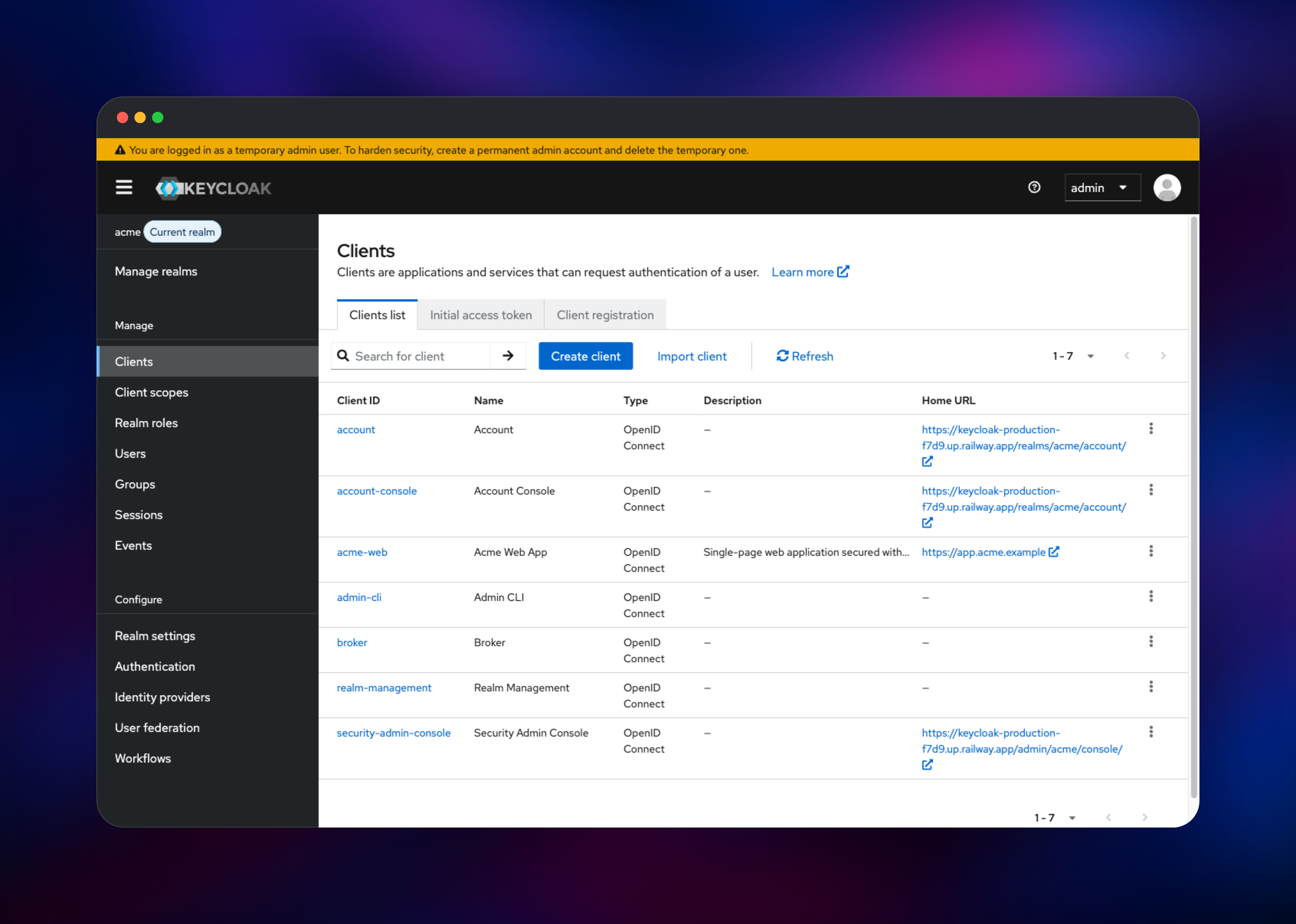The image size is (1296, 924).
Task: Click the Current realm badge
Action: [x=182, y=232]
